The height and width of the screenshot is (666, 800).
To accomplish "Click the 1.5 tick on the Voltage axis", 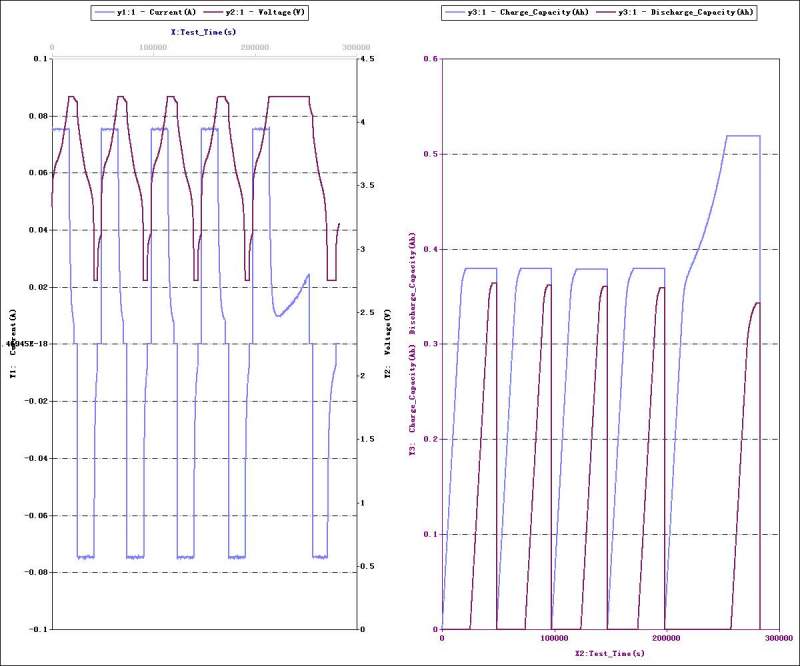I will pyautogui.click(x=367, y=439).
